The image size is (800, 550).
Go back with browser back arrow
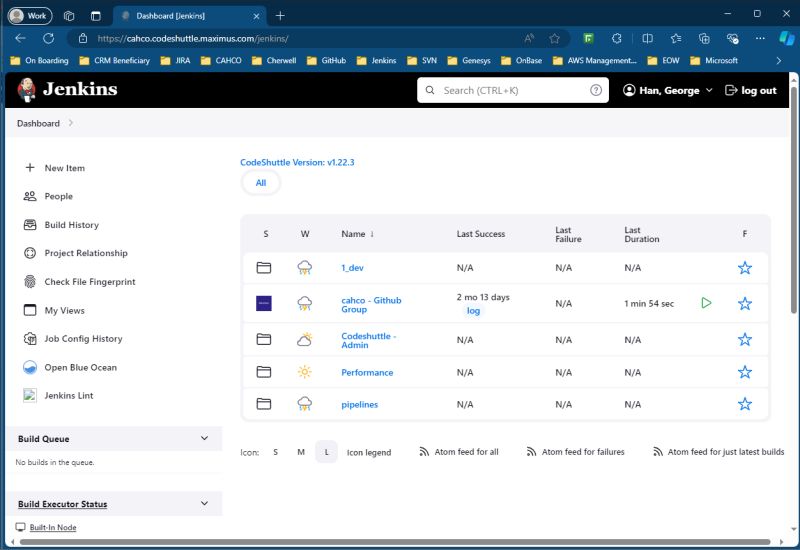(20, 38)
